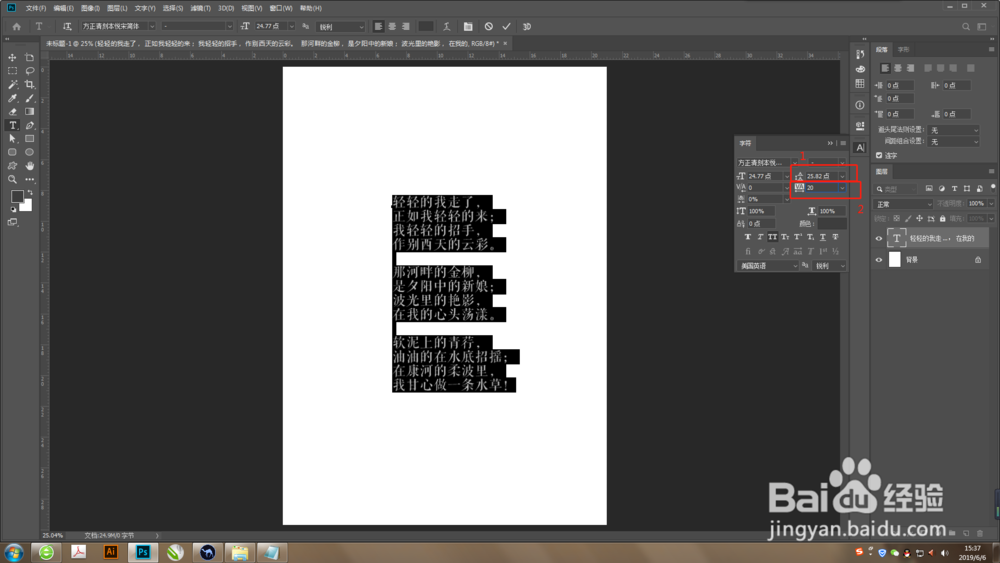The image size is (1000, 563).
Task: Select the Zoom tool
Action: coord(12,179)
